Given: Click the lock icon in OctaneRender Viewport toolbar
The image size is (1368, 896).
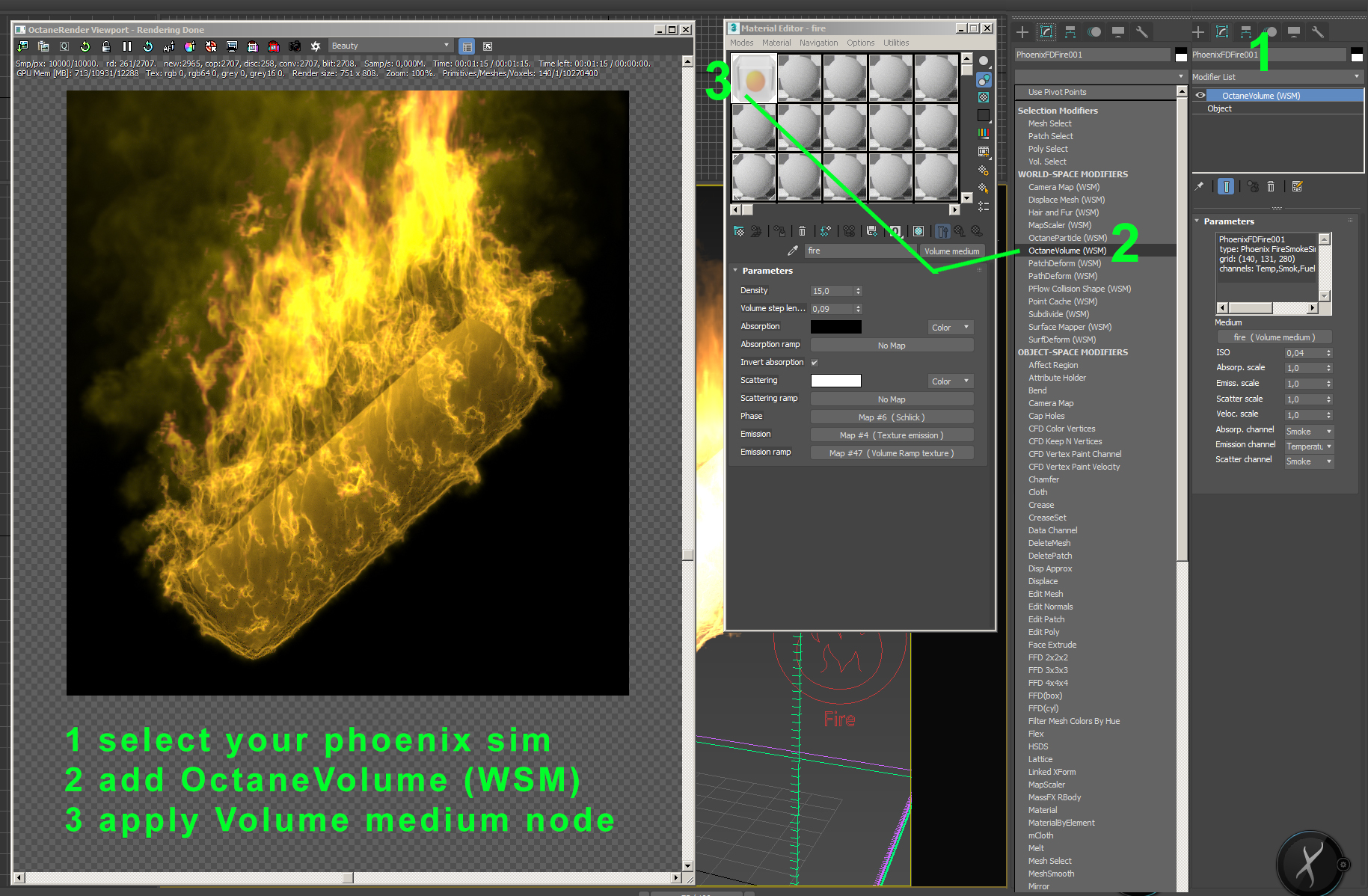Looking at the screenshot, I should pyautogui.click(x=106, y=46).
